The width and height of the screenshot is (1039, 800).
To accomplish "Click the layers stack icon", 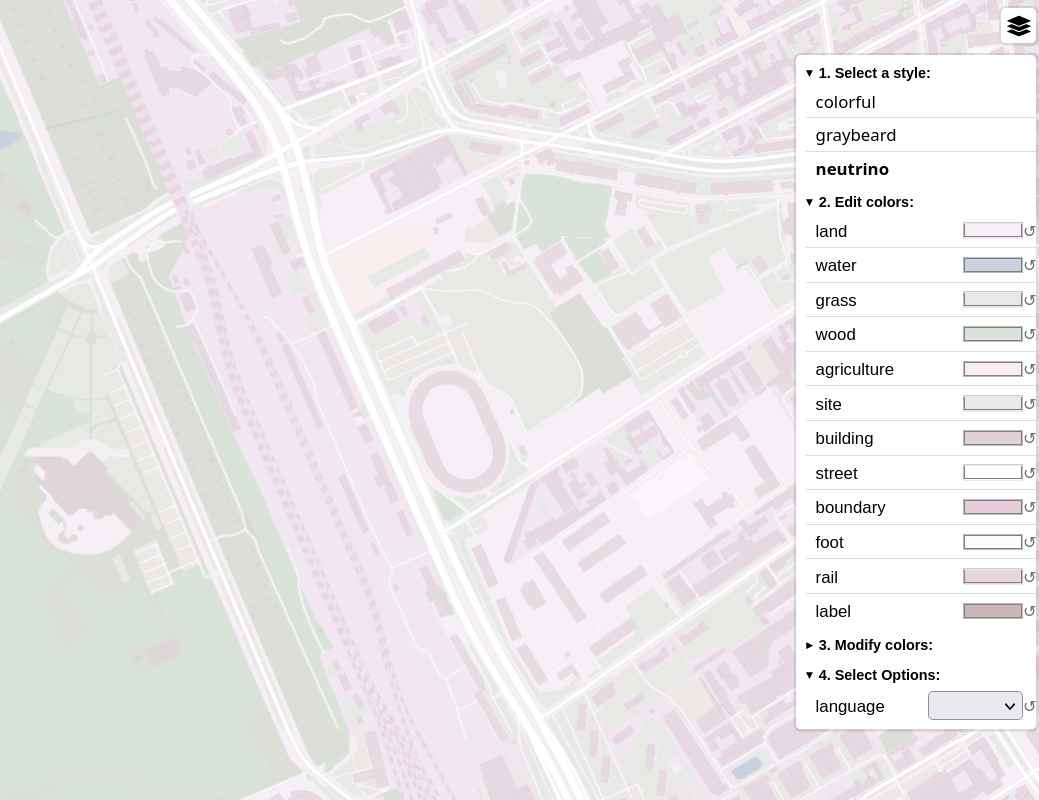I will pyautogui.click(x=1018, y=26).
